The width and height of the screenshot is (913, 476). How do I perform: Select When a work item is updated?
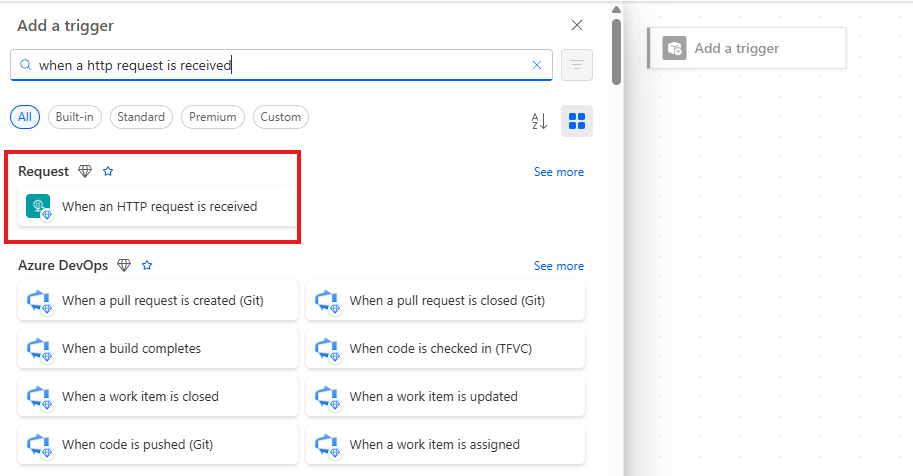(x=445, y=396)
